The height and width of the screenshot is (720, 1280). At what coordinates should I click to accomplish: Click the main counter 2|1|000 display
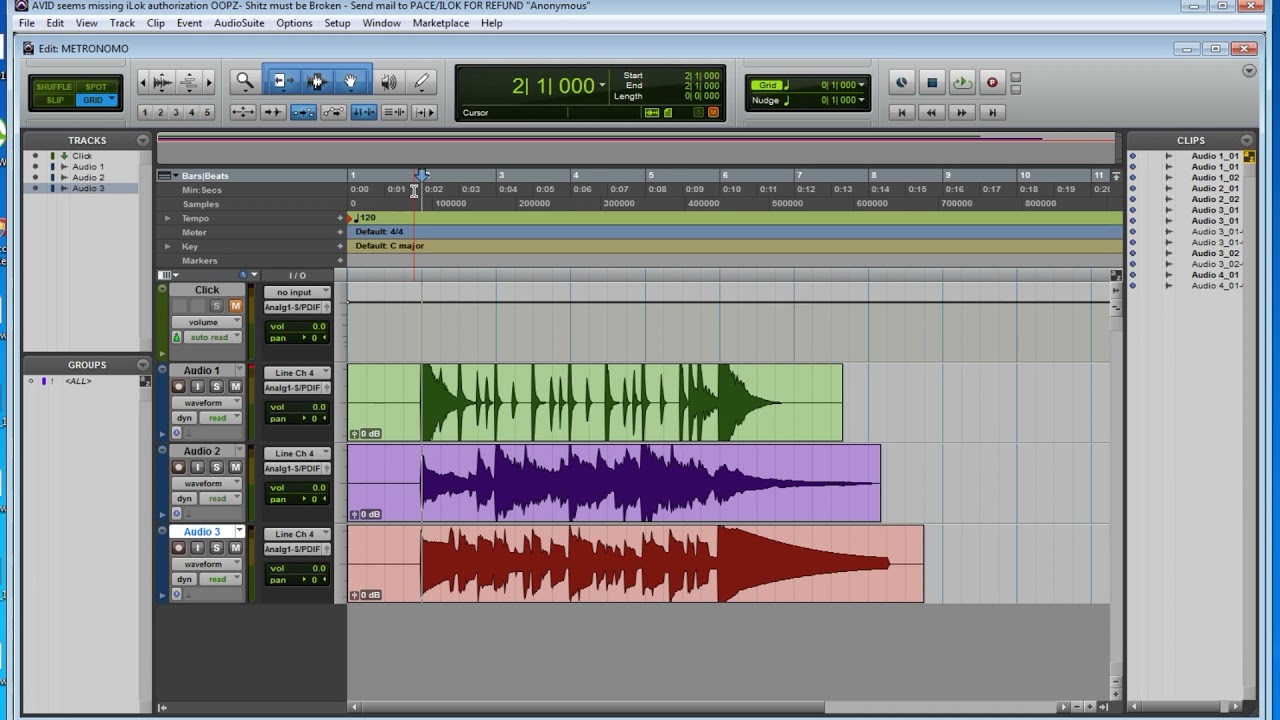coord(553,86)
